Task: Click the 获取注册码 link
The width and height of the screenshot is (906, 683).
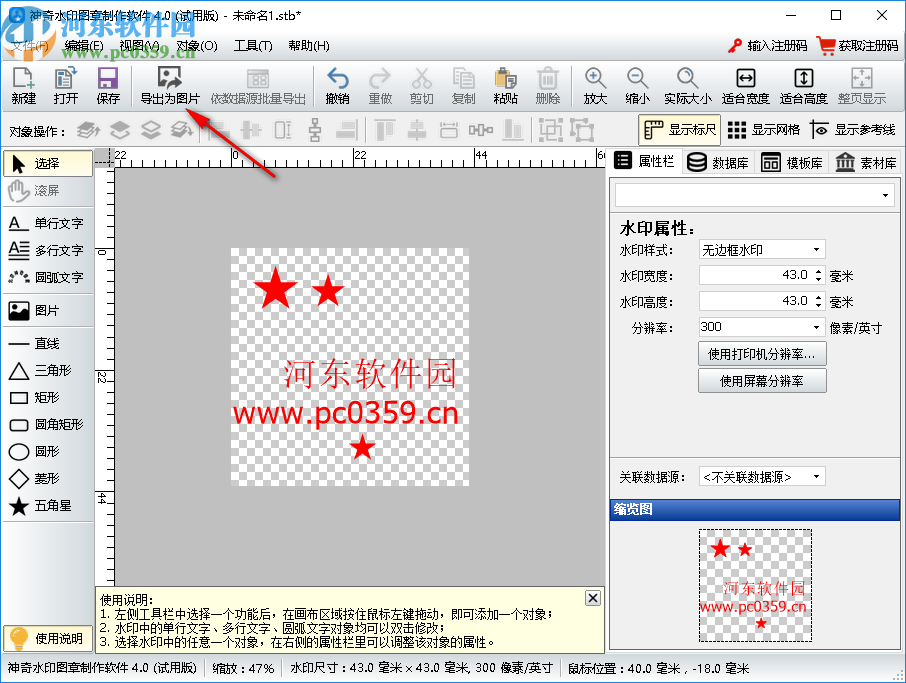Action: [857, 45]
